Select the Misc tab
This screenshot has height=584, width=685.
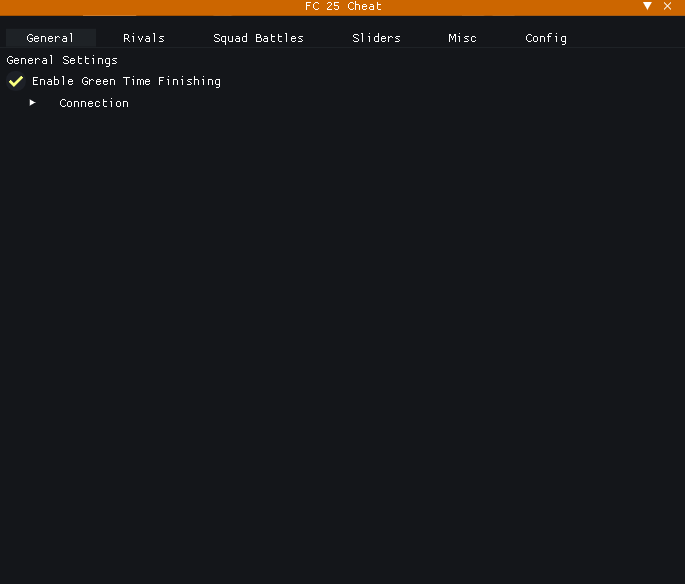462,38
